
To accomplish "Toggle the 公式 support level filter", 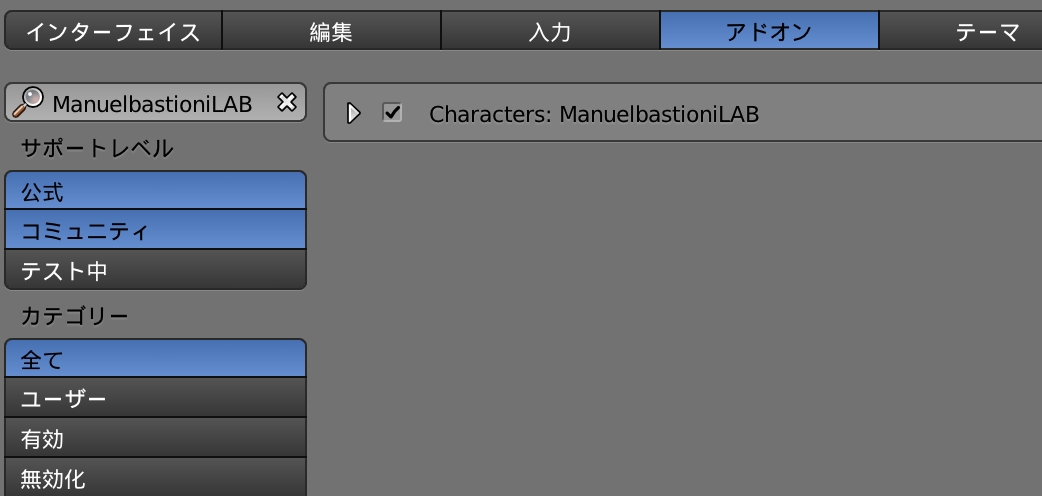I will pos(156,191).
